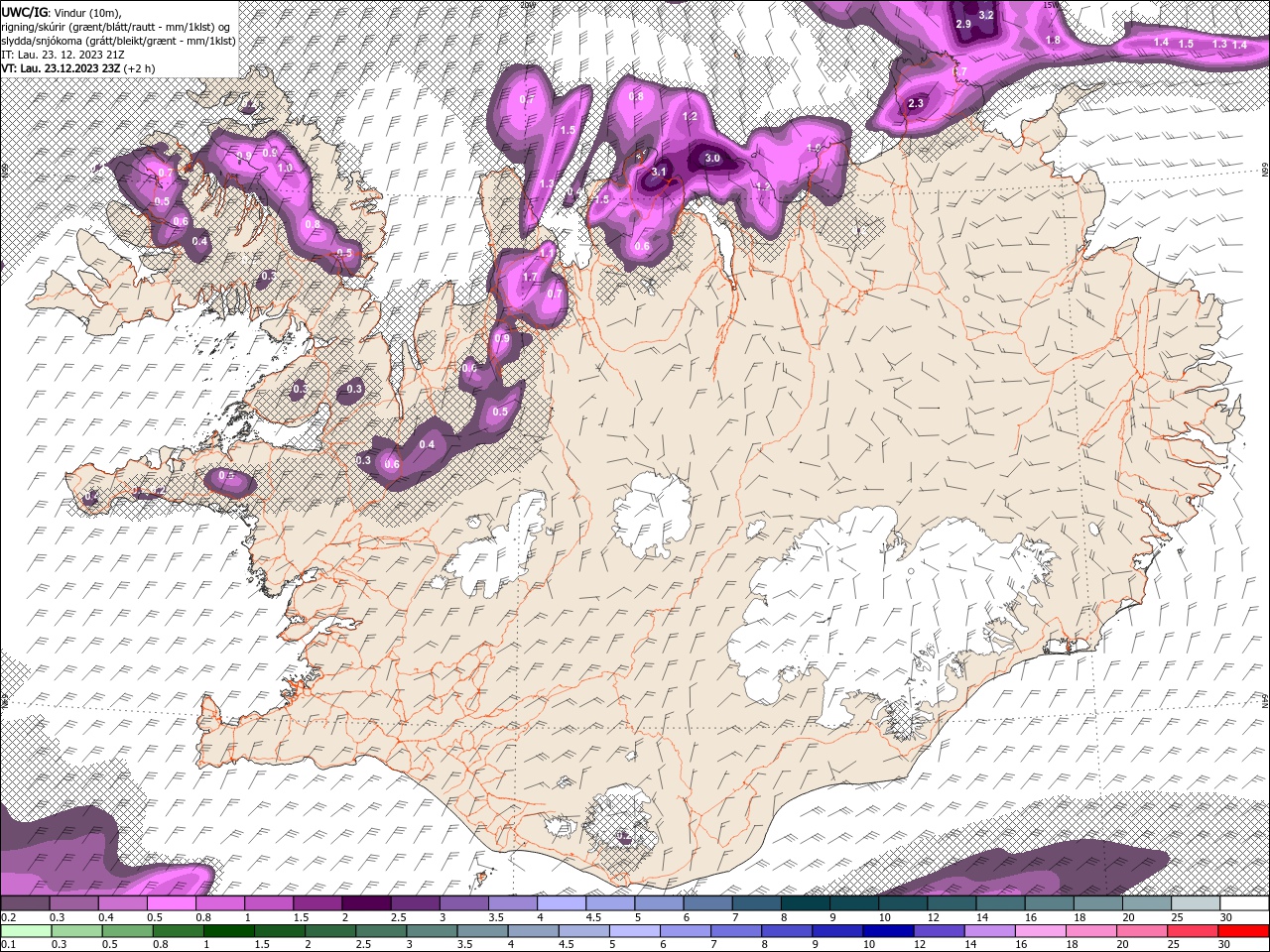Click the 1.1 precipitation value on the map
Image resolution: width=1270 pixels, height=952 pixels.
pos(546,253)
